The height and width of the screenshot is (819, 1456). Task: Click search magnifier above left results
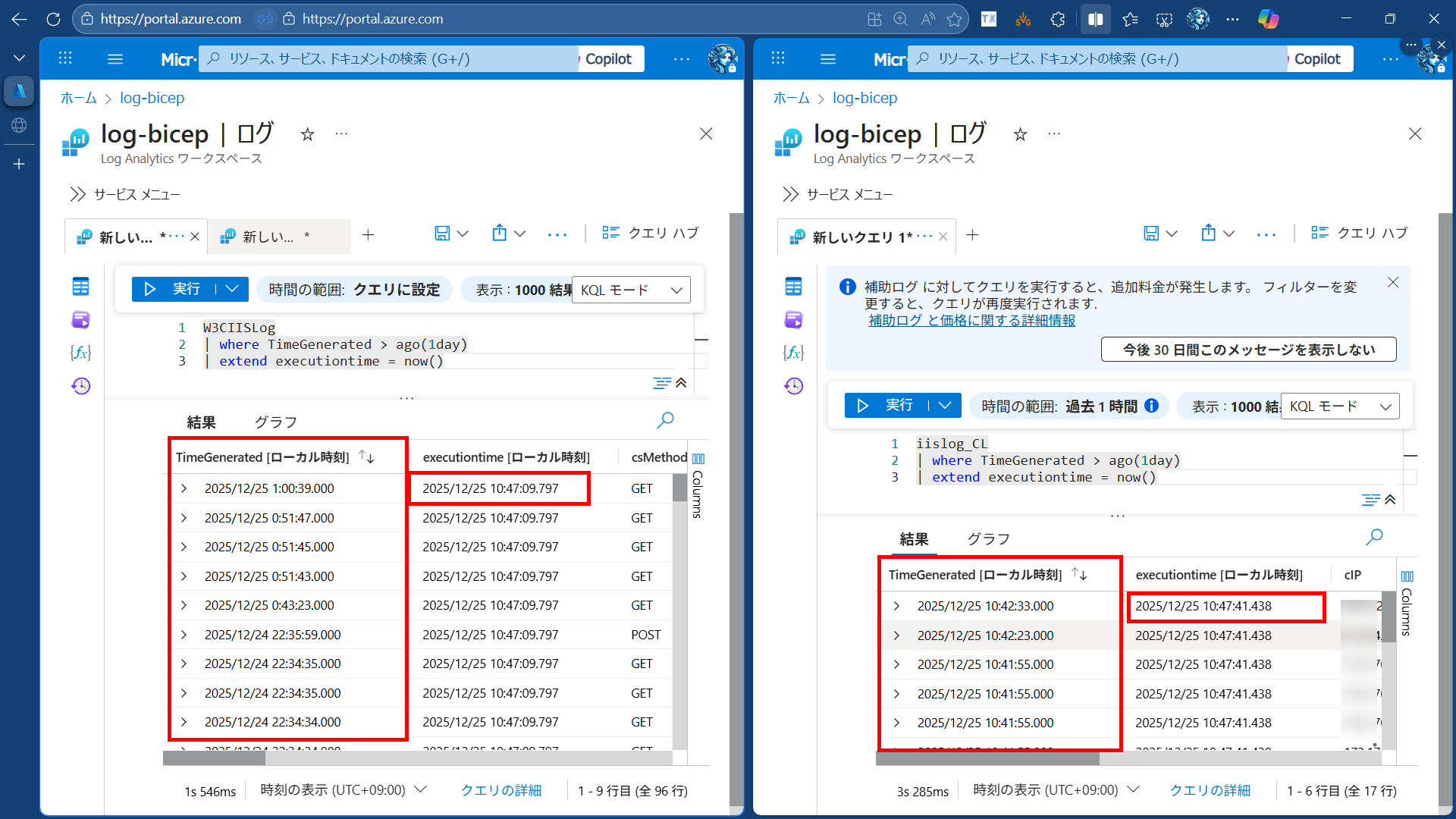click(665, 420)
